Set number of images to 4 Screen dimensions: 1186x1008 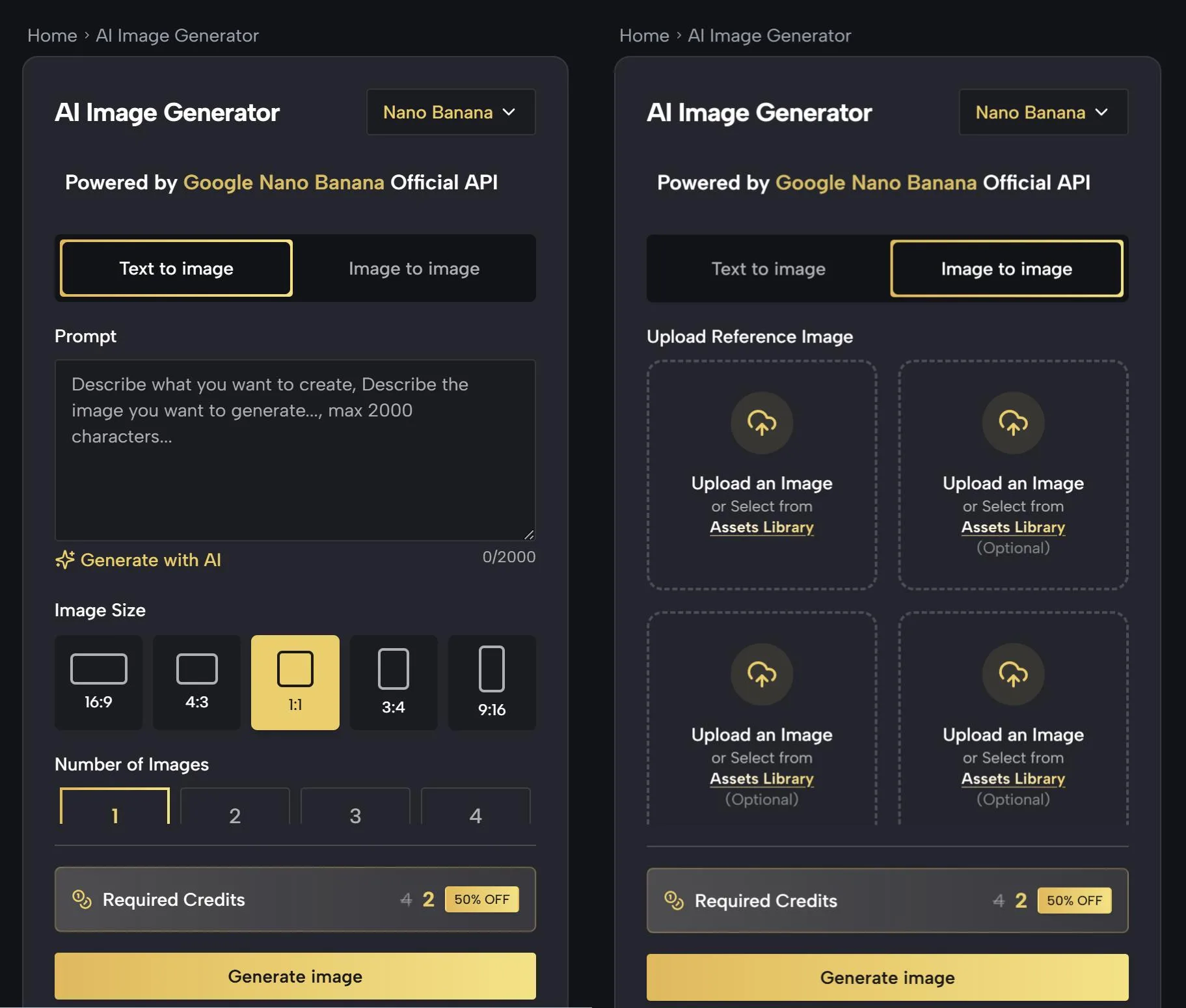tap(476, 807)
